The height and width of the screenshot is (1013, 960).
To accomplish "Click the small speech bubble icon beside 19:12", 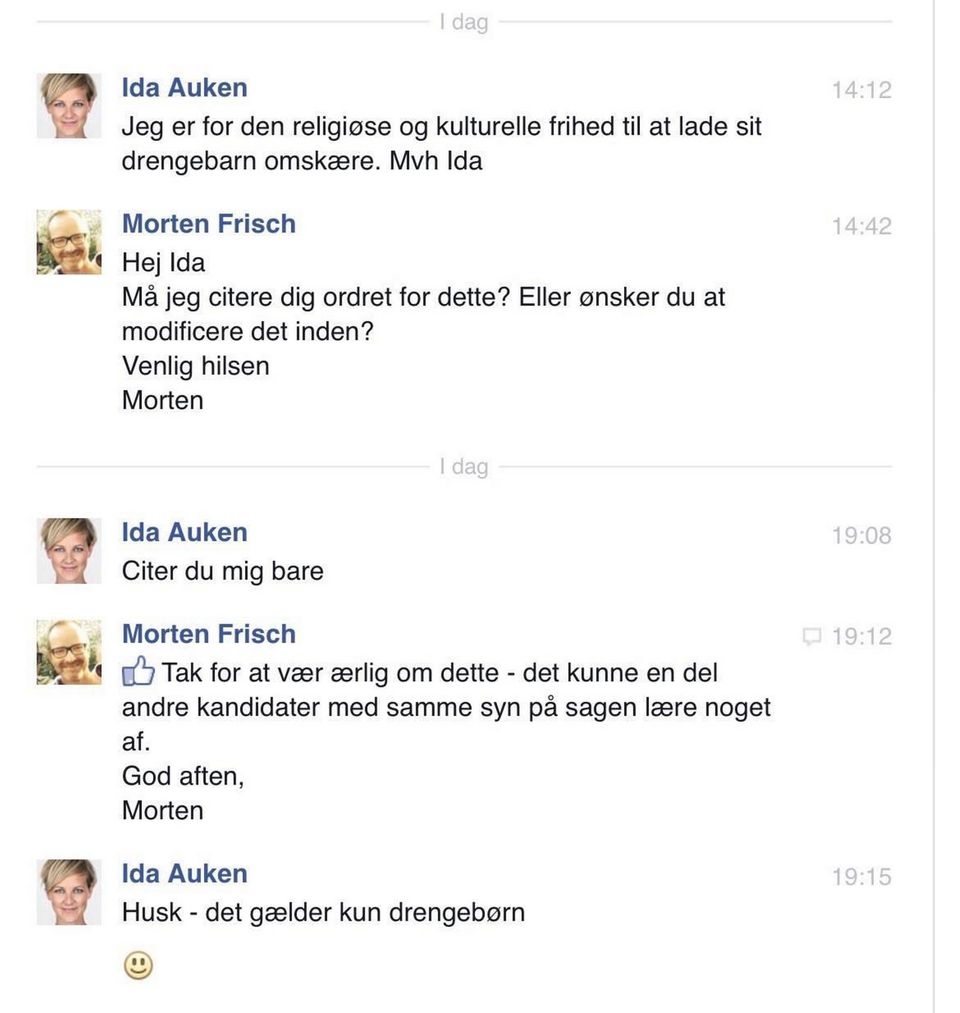I will (812, 636).
